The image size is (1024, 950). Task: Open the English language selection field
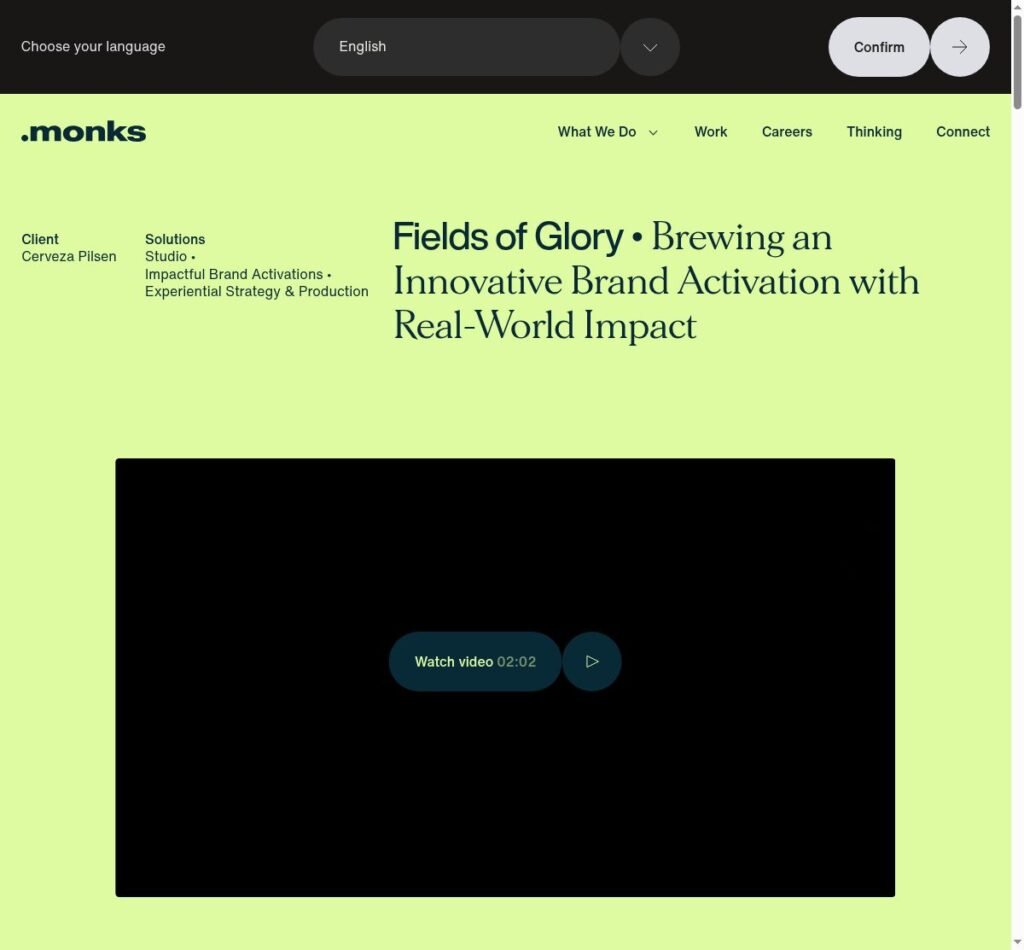[x=466, y=47]
